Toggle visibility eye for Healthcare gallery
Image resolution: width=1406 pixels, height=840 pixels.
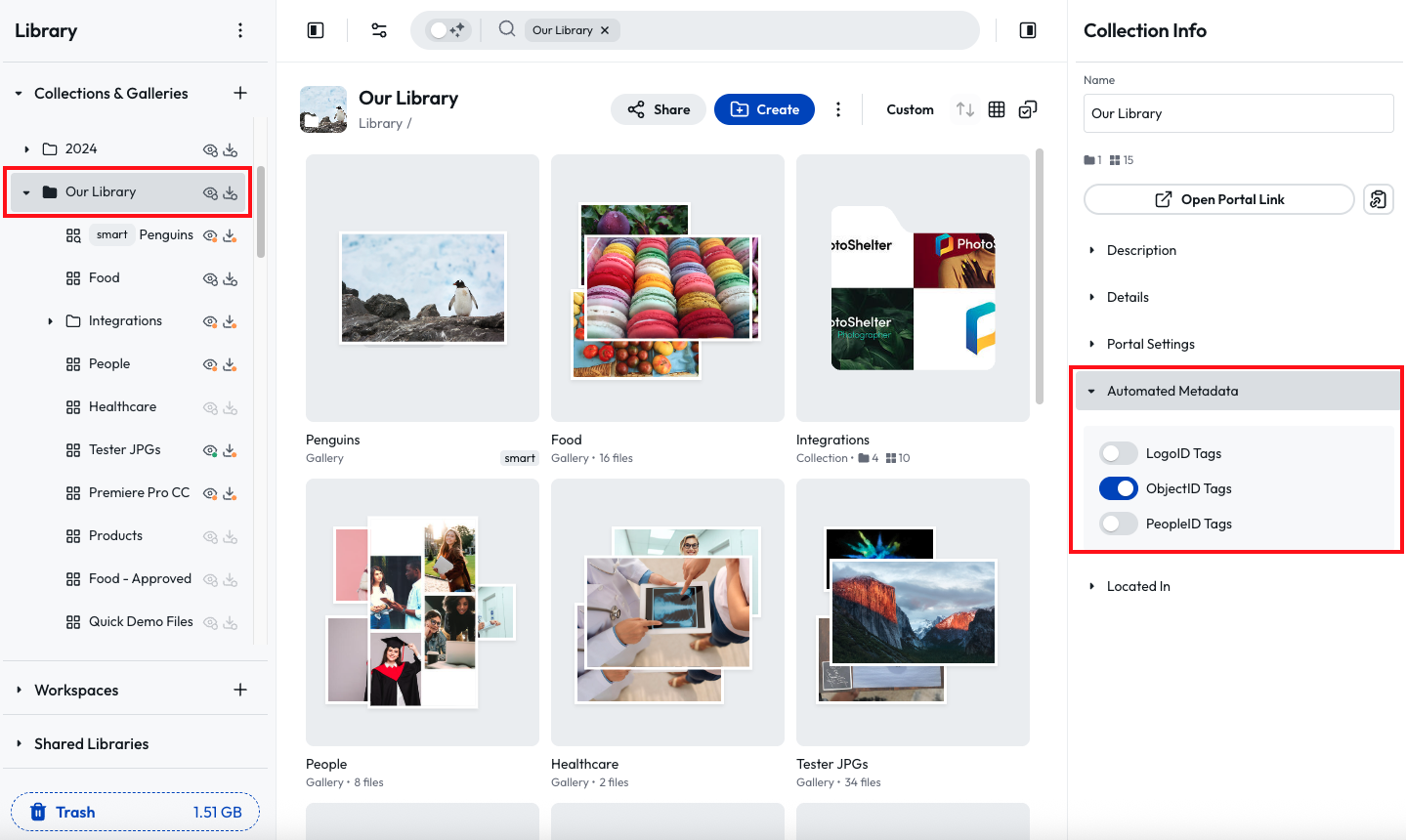(x=210, y=407)
